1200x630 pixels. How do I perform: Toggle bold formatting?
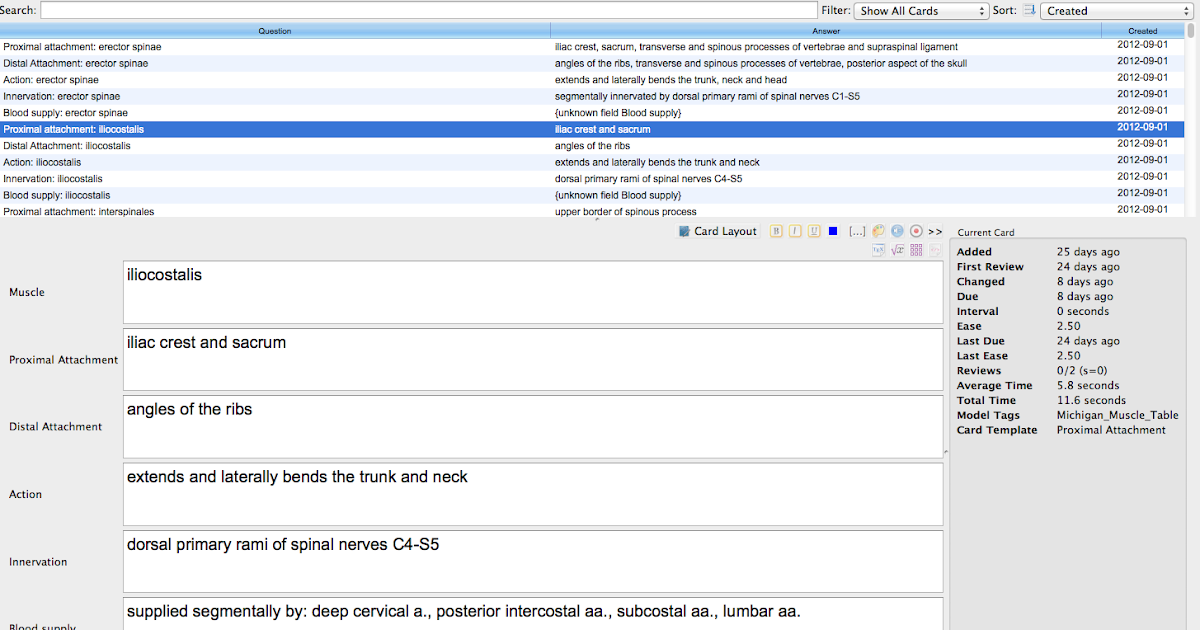776,231
